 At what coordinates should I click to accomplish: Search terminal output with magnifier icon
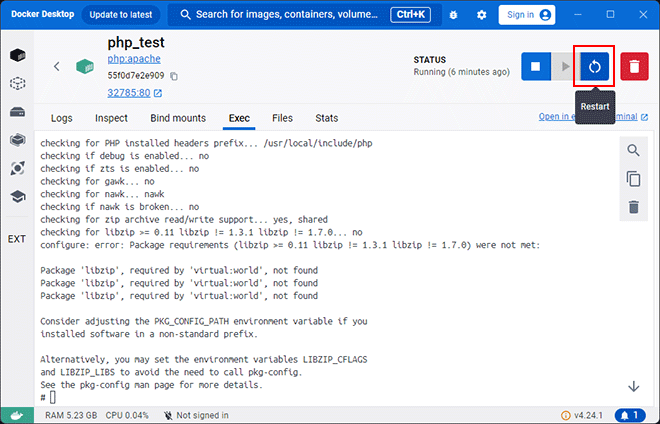point(633,150)
